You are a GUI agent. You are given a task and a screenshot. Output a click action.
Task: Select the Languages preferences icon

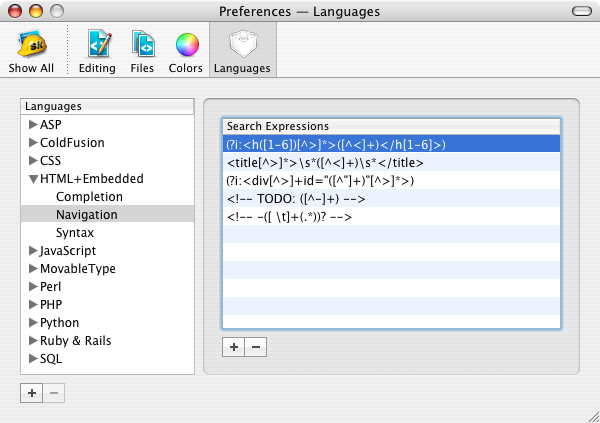coord(243,51)
